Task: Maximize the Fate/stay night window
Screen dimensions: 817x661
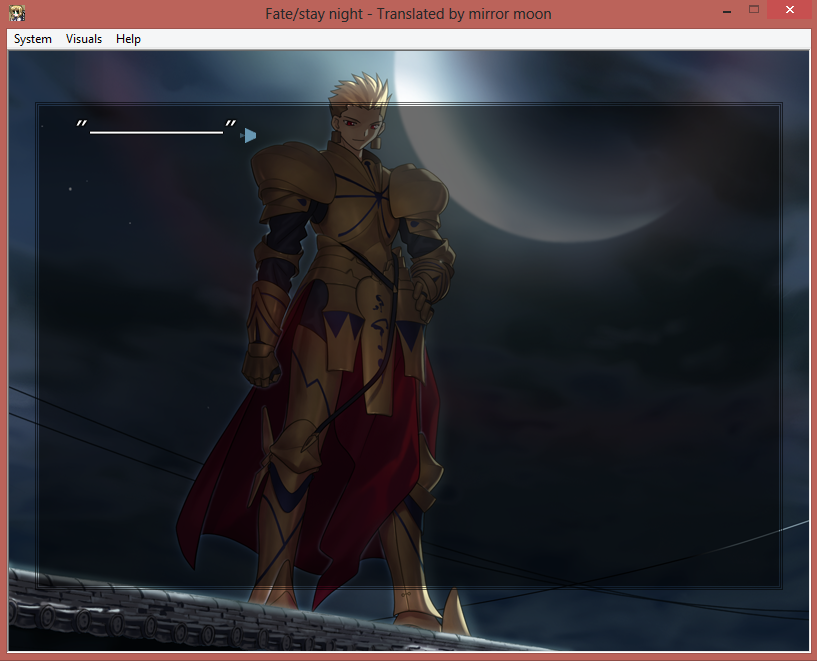Action: pos(753,10)
